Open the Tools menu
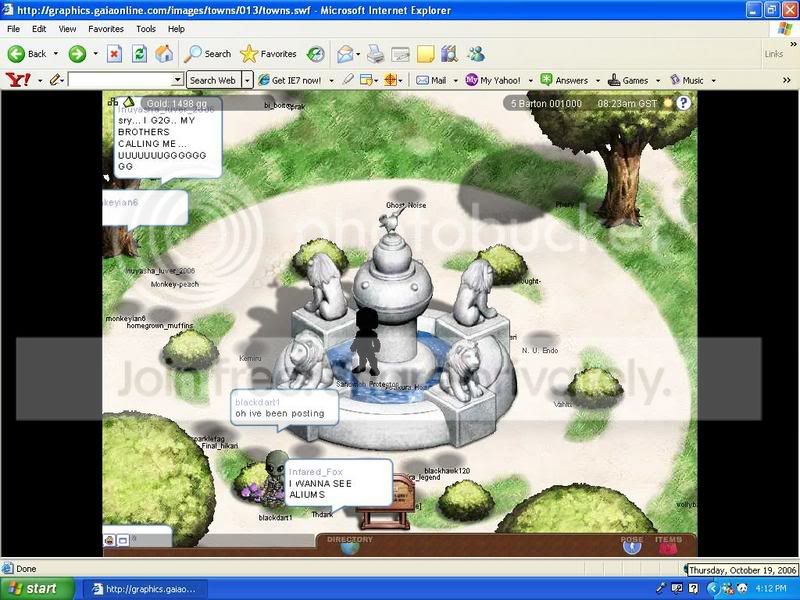The width and height of the screenshot is (800, 600). [x=146, y=29]
